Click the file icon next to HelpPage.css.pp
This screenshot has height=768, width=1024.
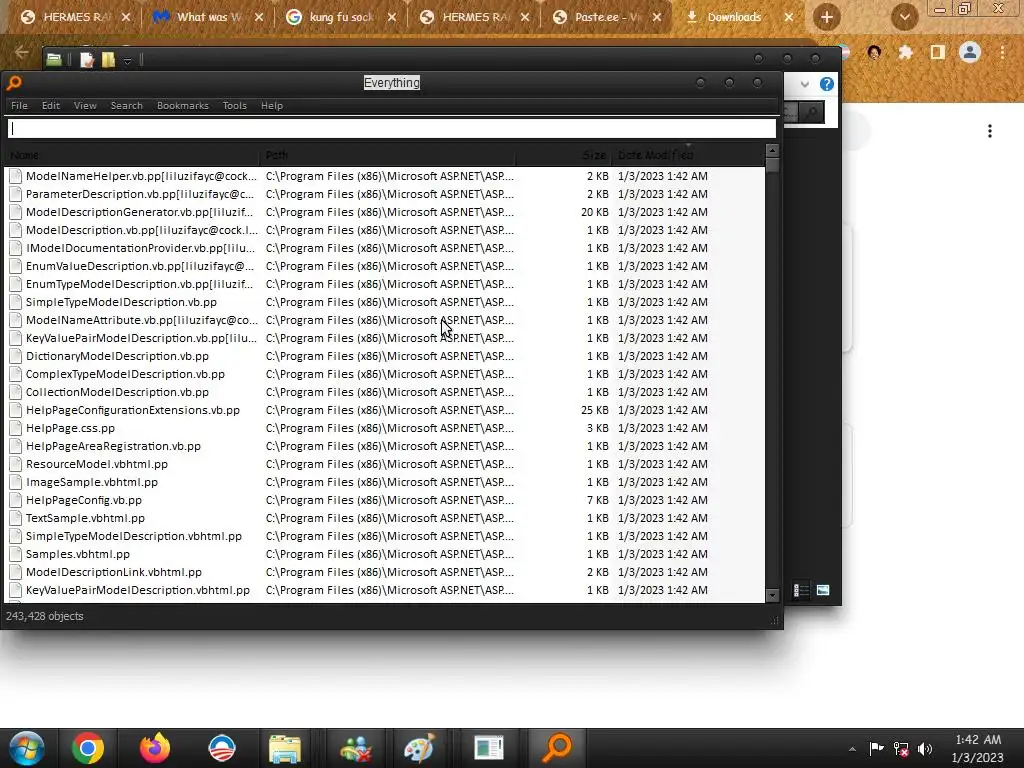tap(15, 428)
